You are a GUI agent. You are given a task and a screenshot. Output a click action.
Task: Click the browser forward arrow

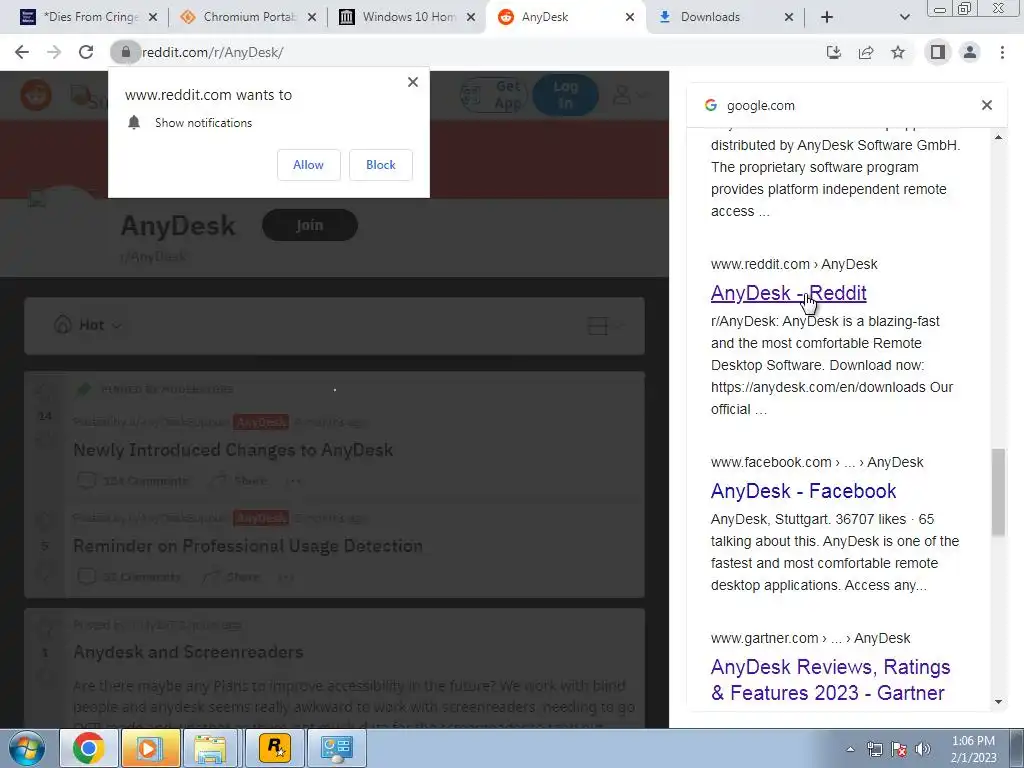pos(54,52)
